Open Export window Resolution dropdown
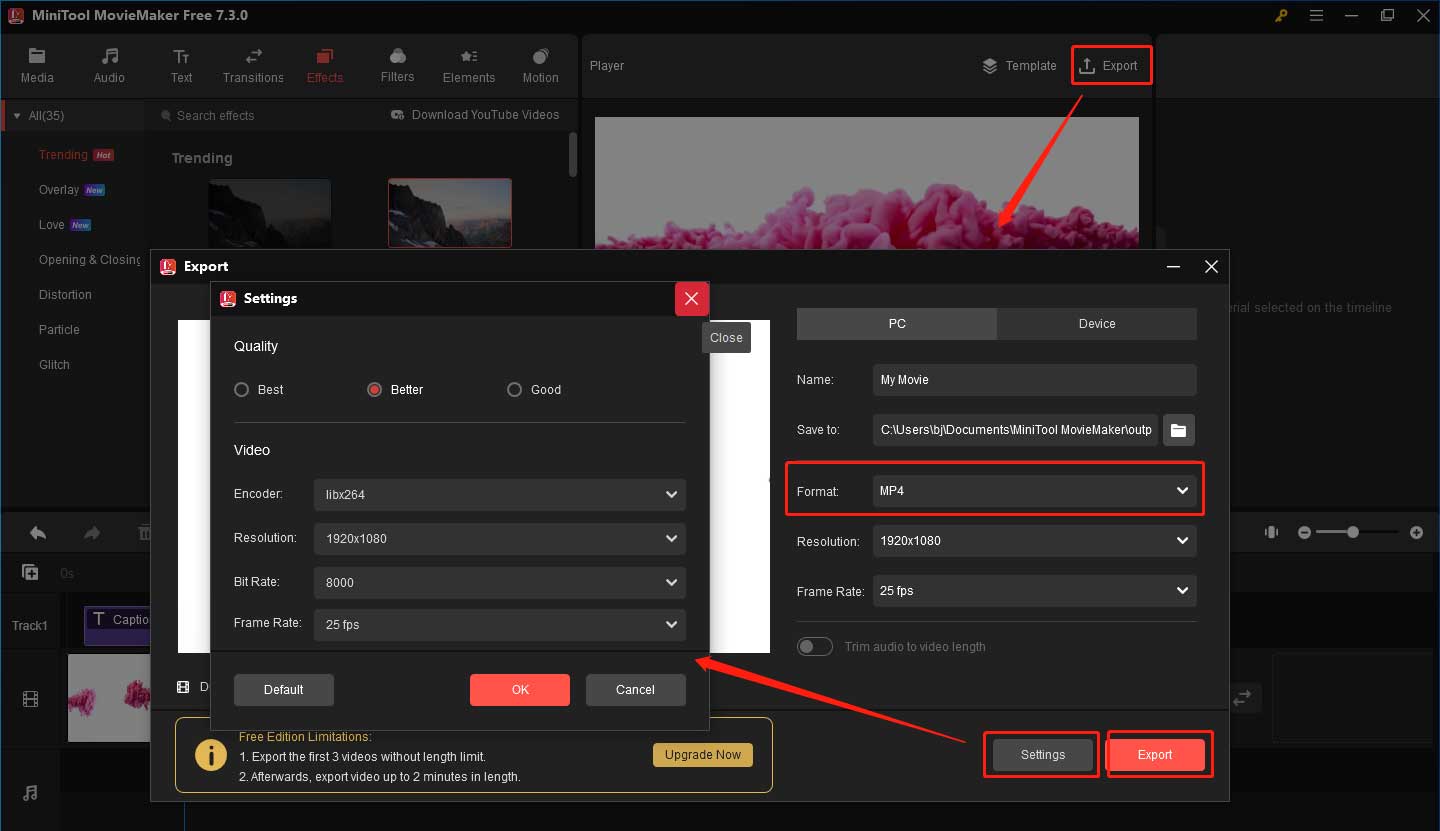 (x=1035, y=541)
